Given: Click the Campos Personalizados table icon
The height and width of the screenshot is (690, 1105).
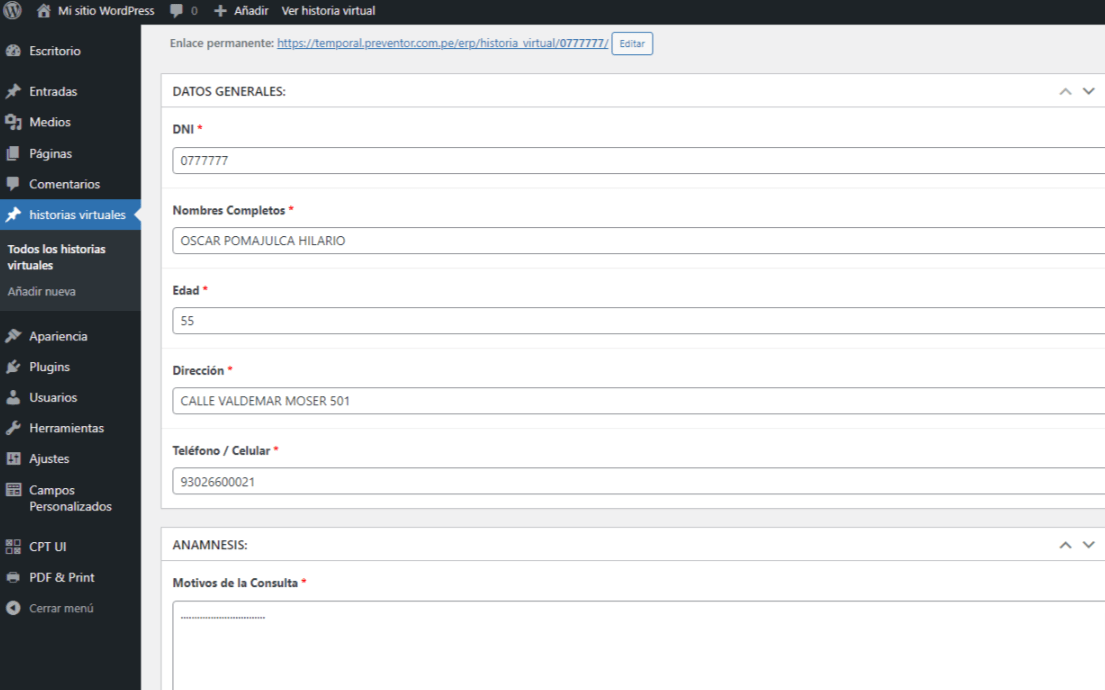Looking at the screenshot, I should click(13, 490).
